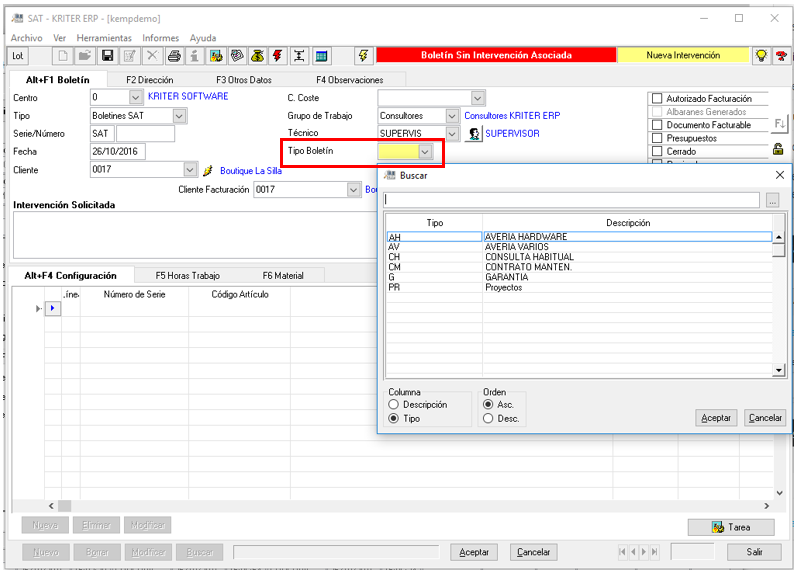
Task: Click the picture with question mark toolbar icon
Action: 216,56
